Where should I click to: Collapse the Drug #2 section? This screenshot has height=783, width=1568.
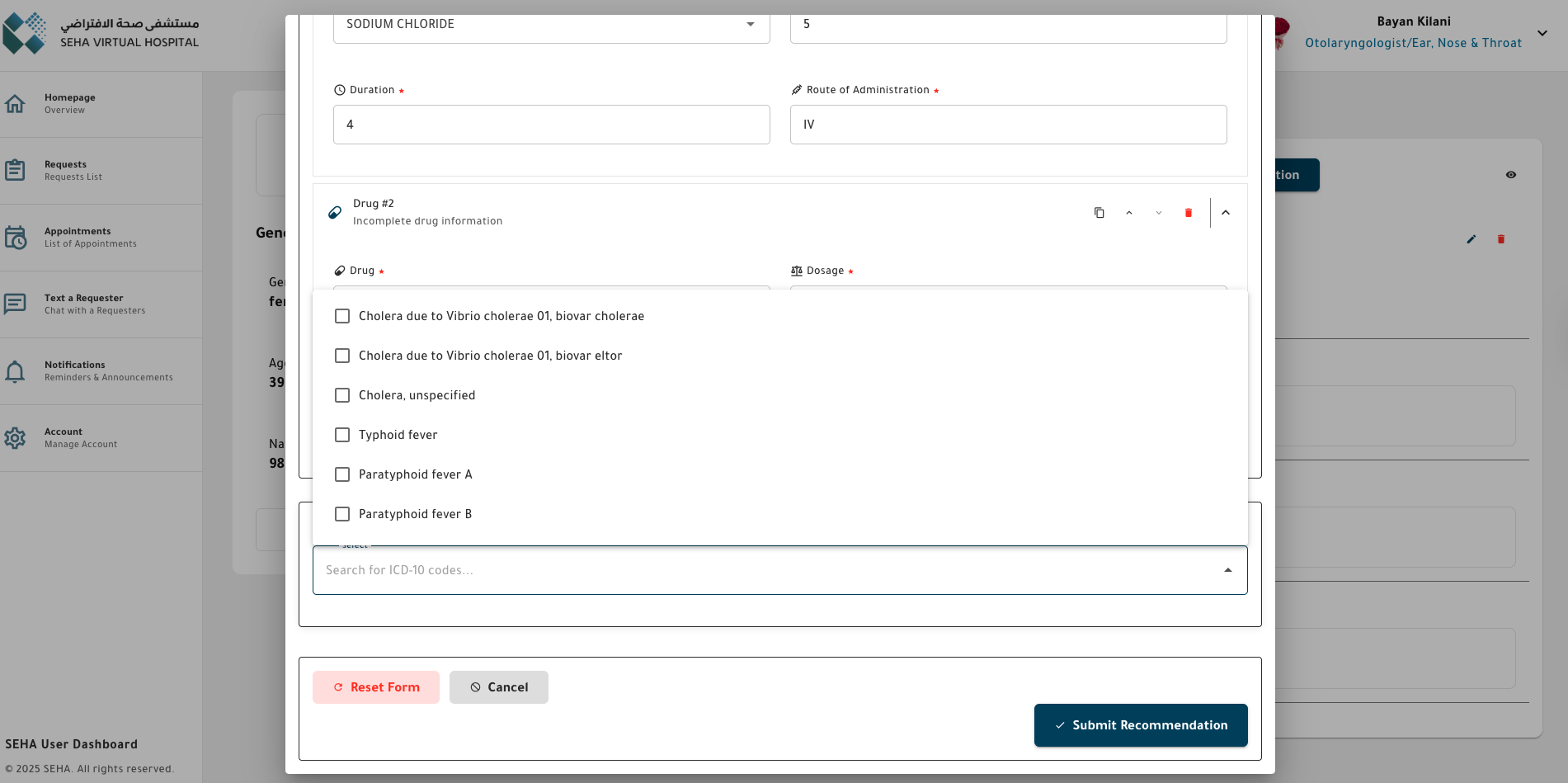1225,212
